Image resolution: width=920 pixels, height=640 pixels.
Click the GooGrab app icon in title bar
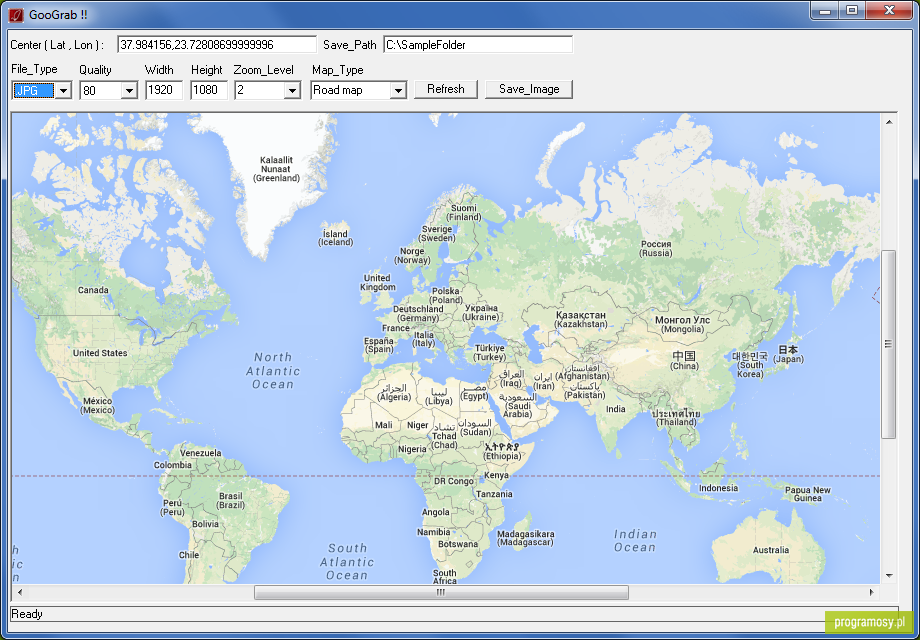pyautogui.click(x=16, y=15)
